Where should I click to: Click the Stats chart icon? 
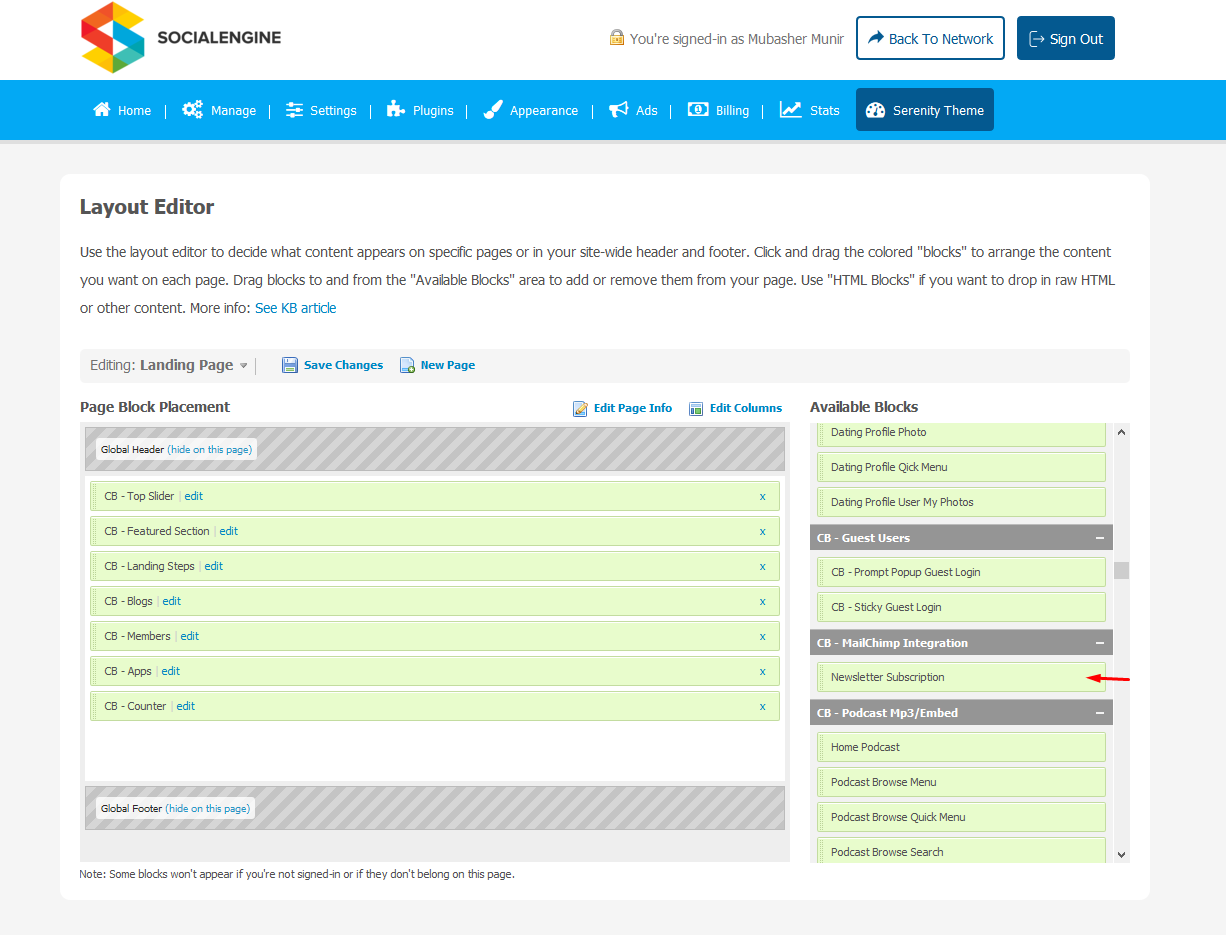coord(791,110)
